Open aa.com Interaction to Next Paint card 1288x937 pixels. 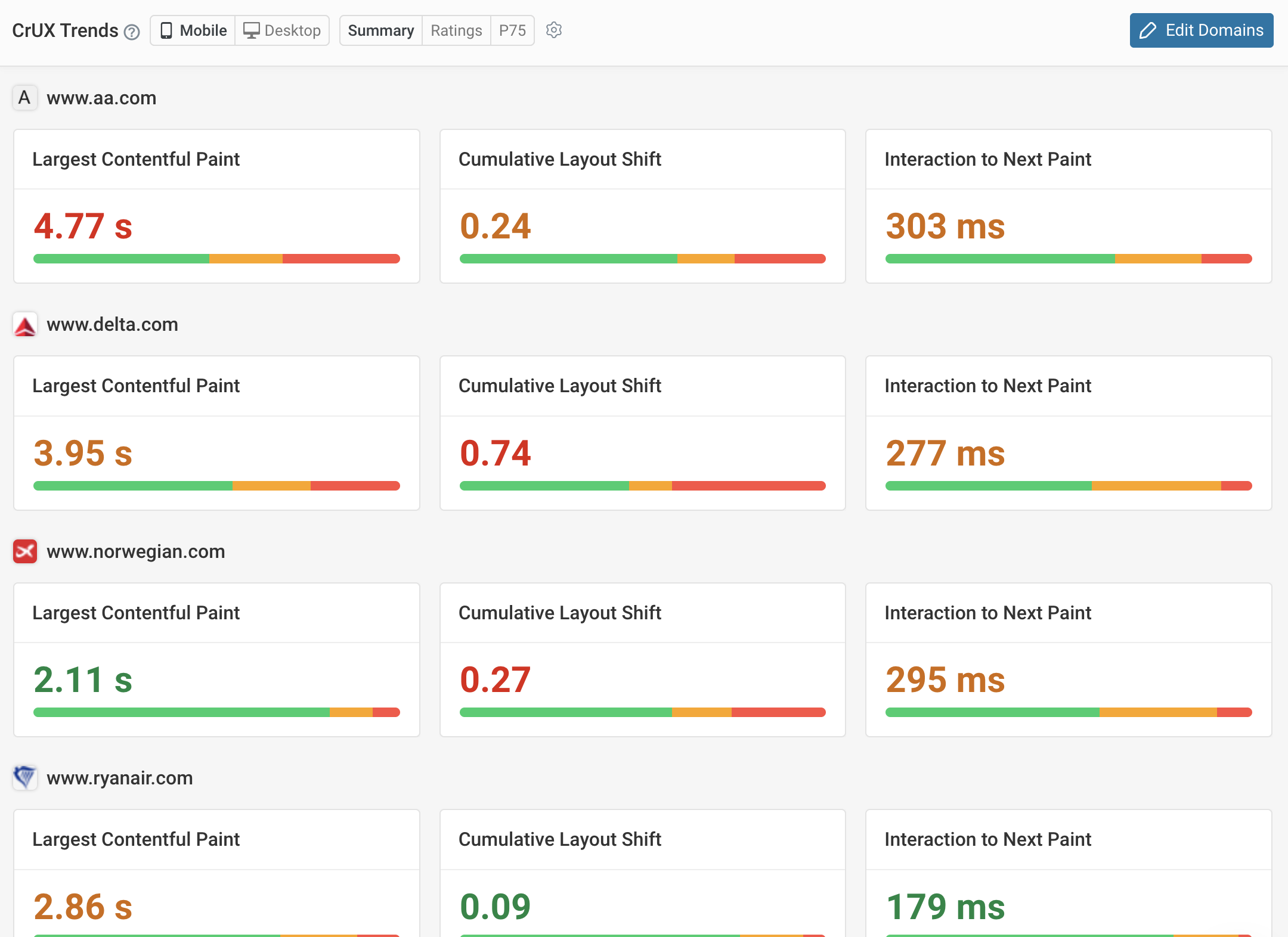pyautogui.click(x=1068, y=206)
